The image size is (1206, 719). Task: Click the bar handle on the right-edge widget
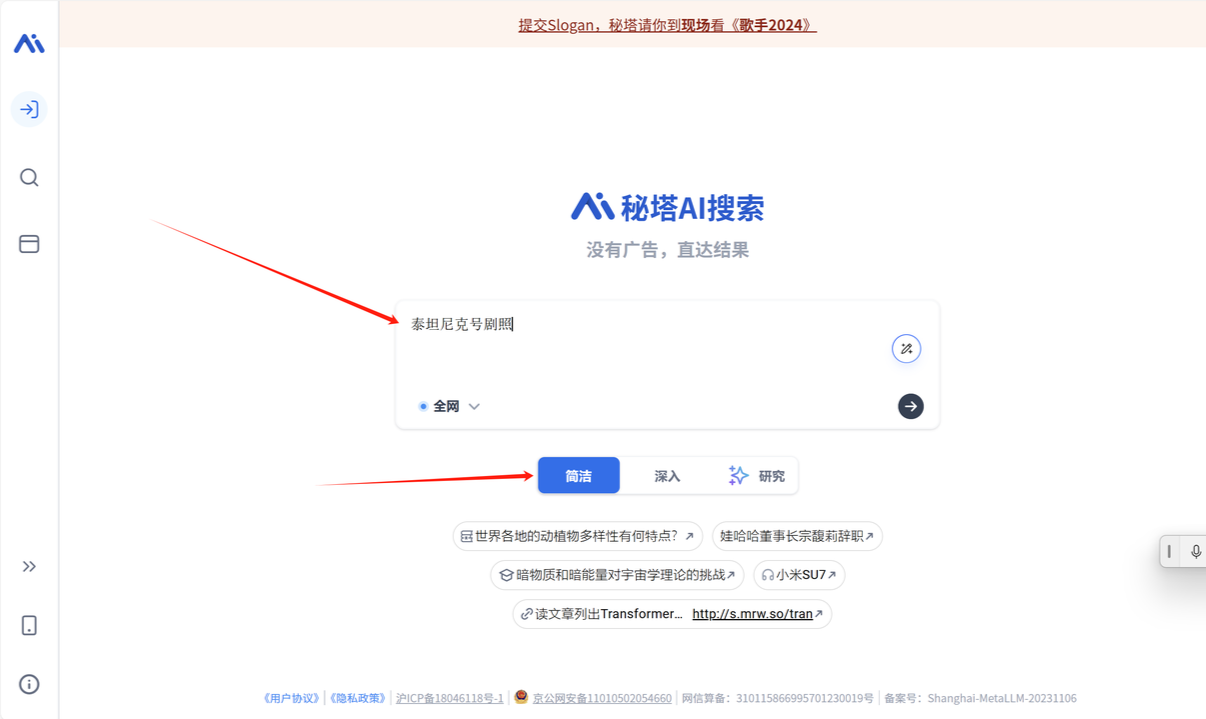1169,551
